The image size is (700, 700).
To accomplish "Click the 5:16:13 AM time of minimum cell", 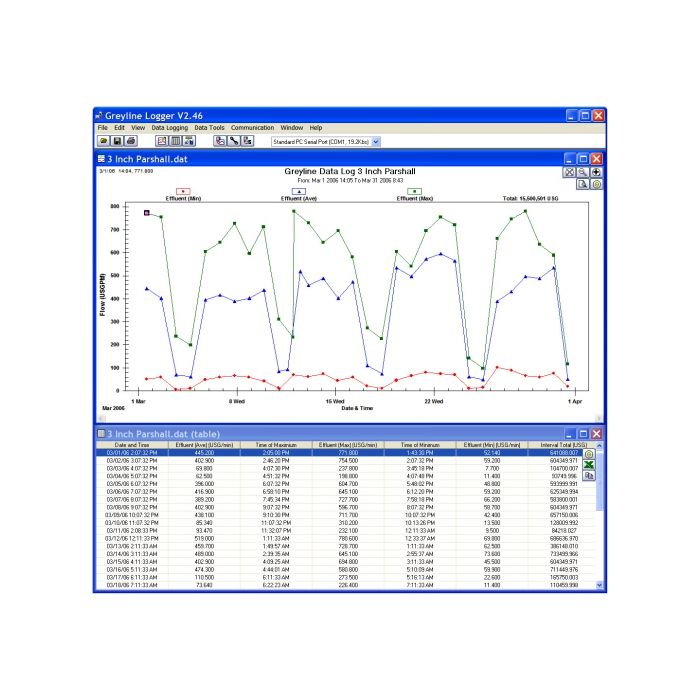I will point(420,577).
